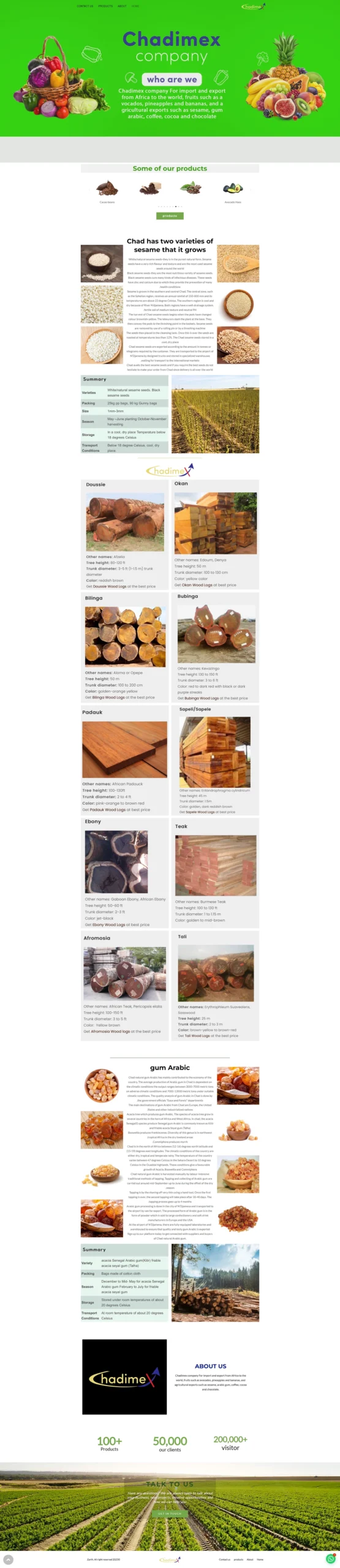340x1568 pixels.
Task: Open ABOUT in top navigation
Action: pyautogui.click(x=122, y=6)
